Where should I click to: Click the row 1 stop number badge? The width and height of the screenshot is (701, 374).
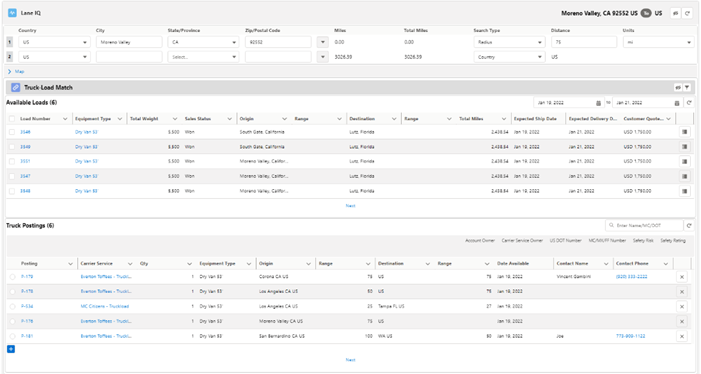coord(10,42)
